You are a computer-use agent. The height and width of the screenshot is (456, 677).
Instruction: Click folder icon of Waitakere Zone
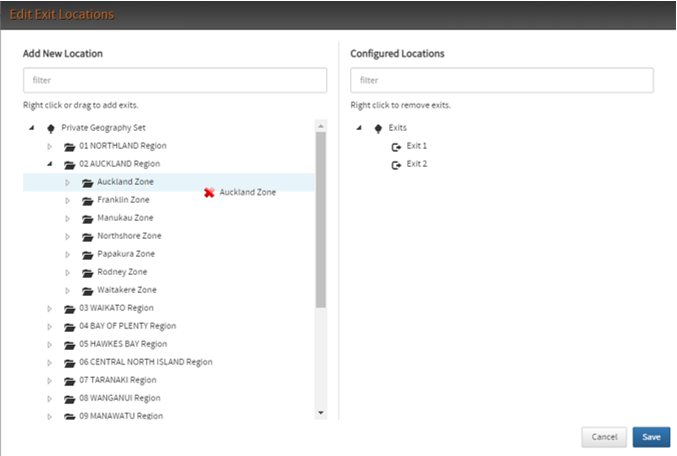pos(87,291)
